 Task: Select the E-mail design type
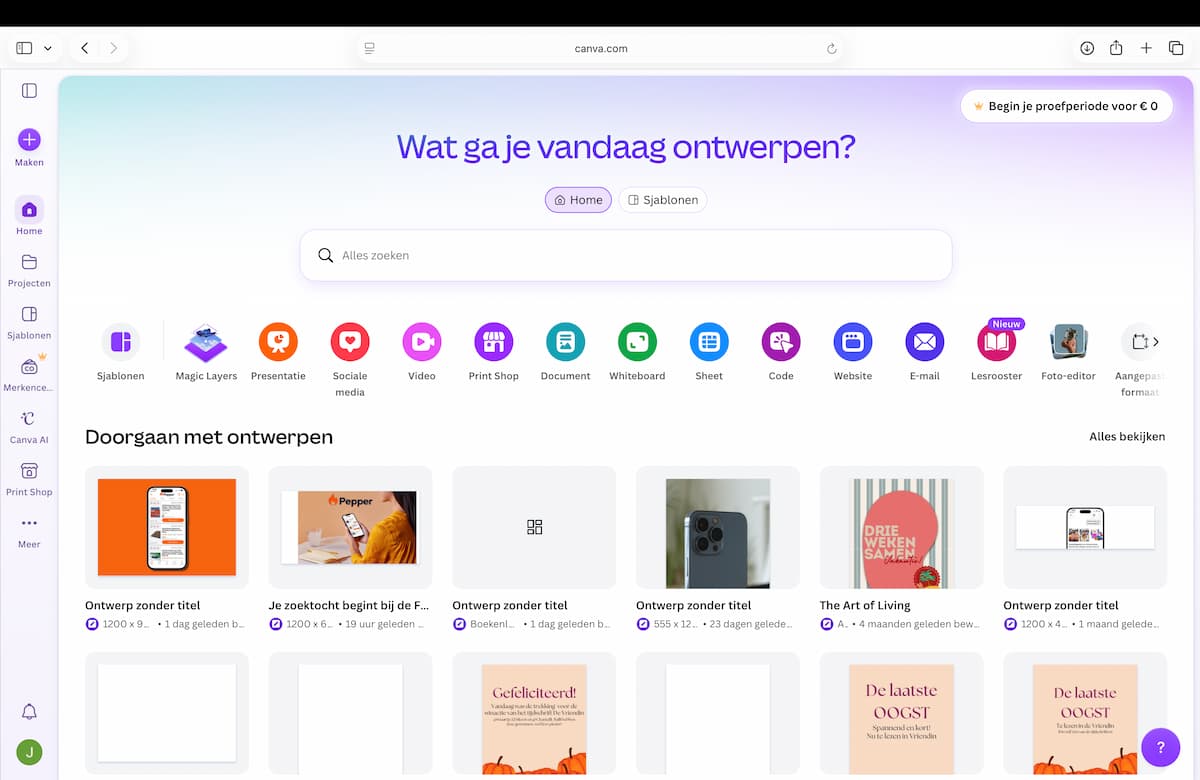tap(925, 342)
